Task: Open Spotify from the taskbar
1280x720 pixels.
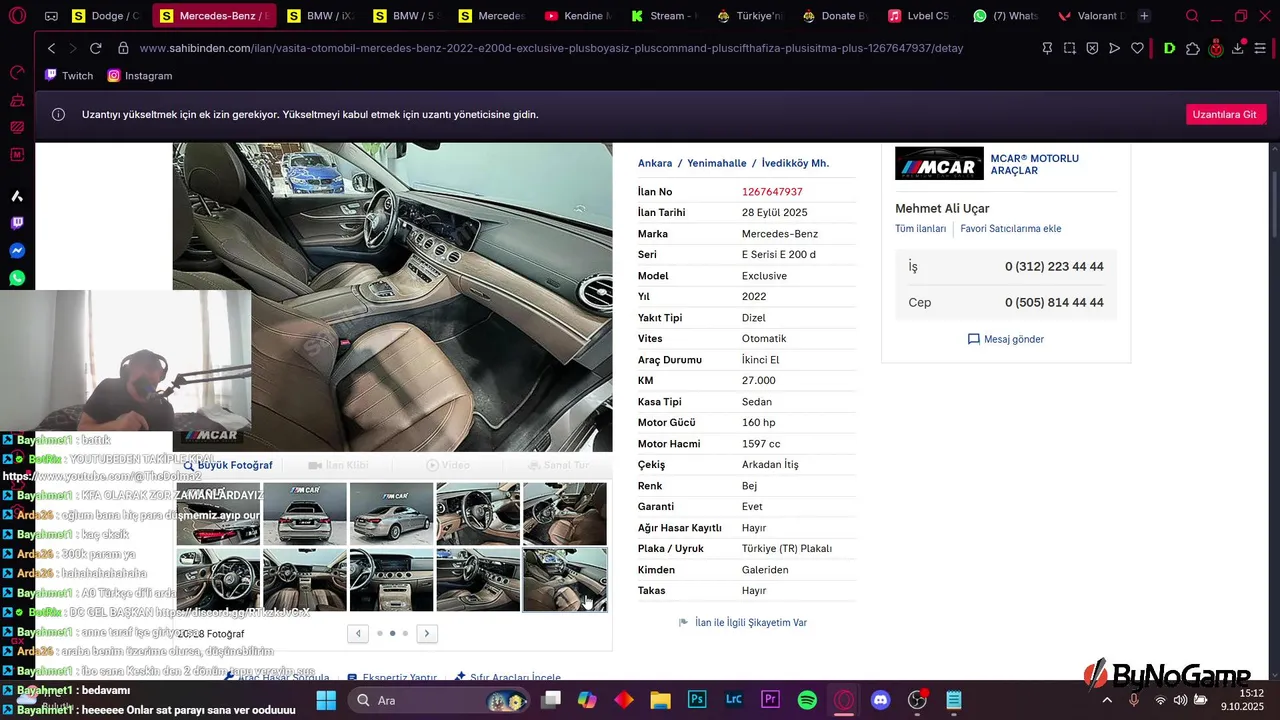Action: [807, 700]
